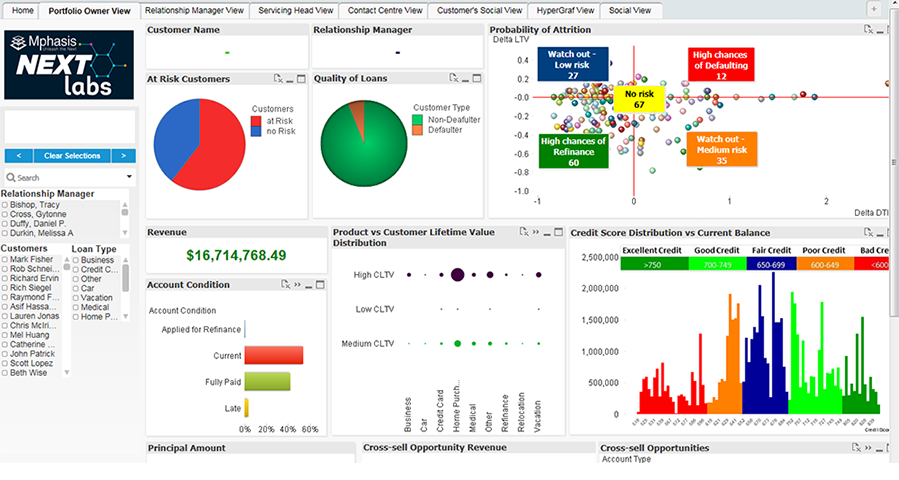The height and width of the screenshot is (480, 899).
Task: Go back with the < button
Action: 19,155
